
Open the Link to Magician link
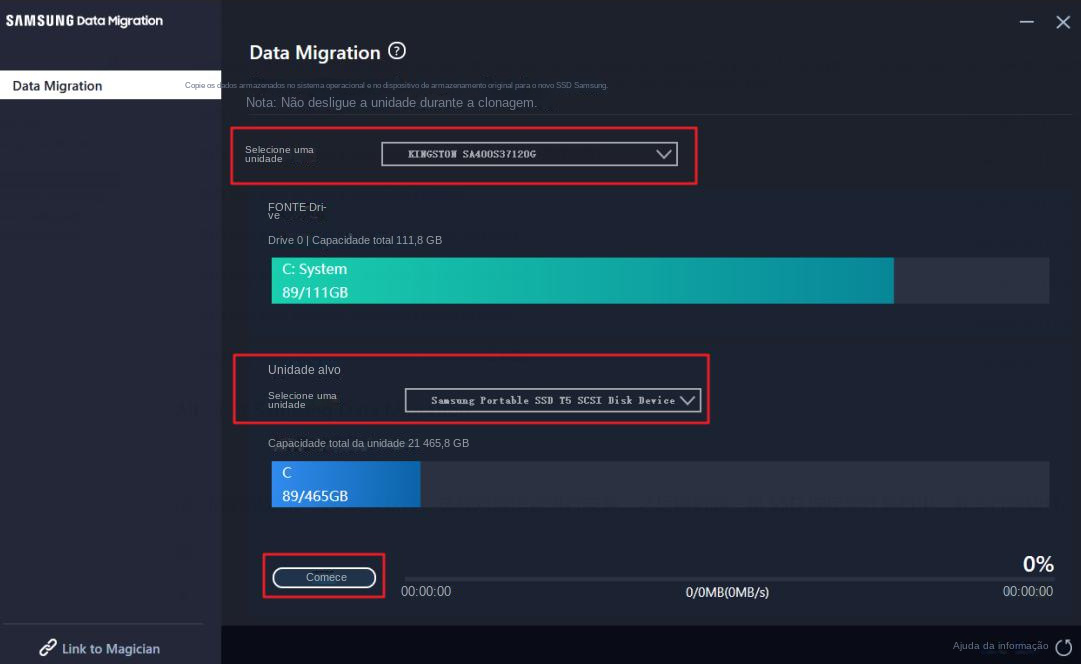point(110,648)
